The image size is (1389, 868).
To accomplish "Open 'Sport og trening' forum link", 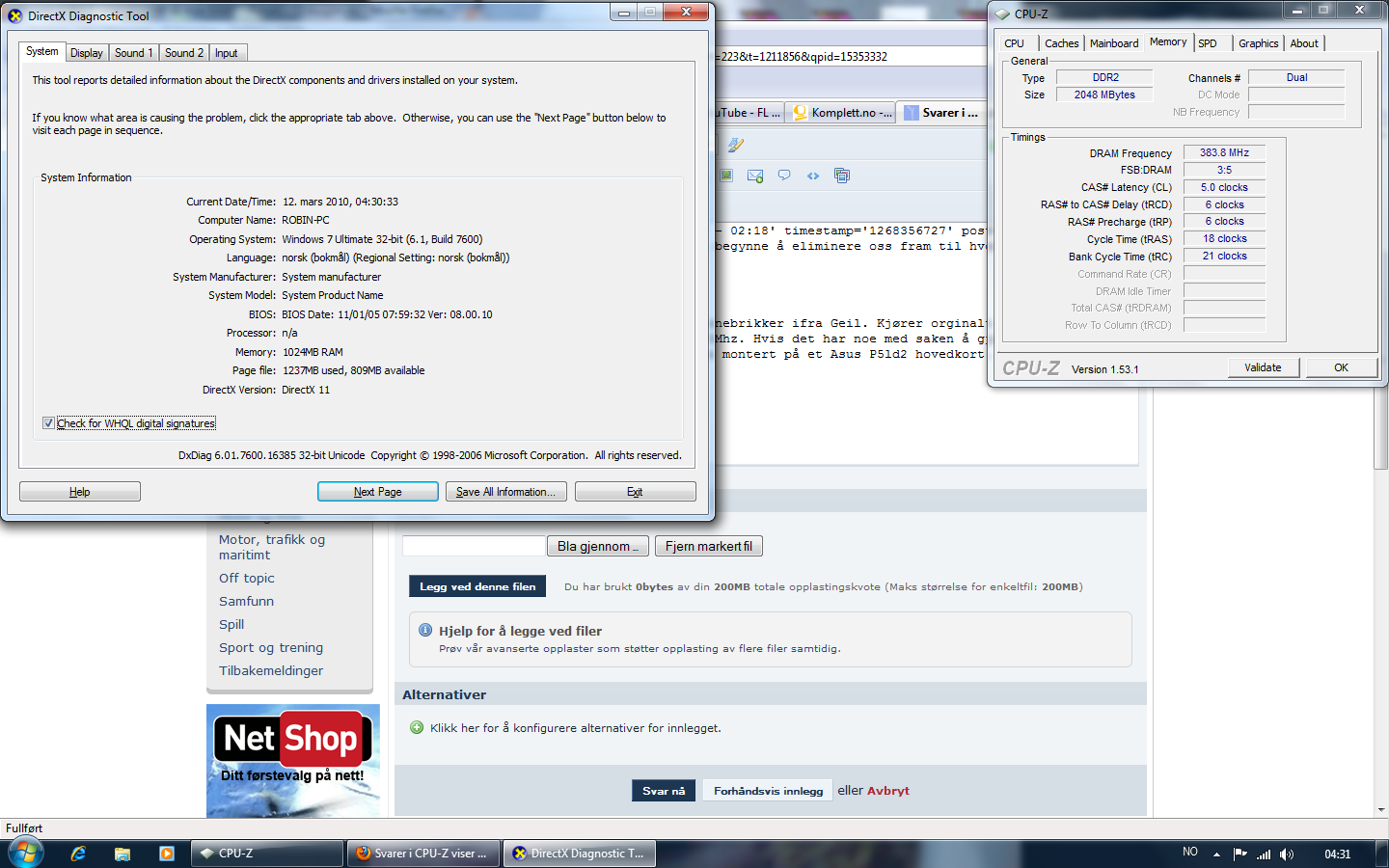I will (x=271, y=648).
